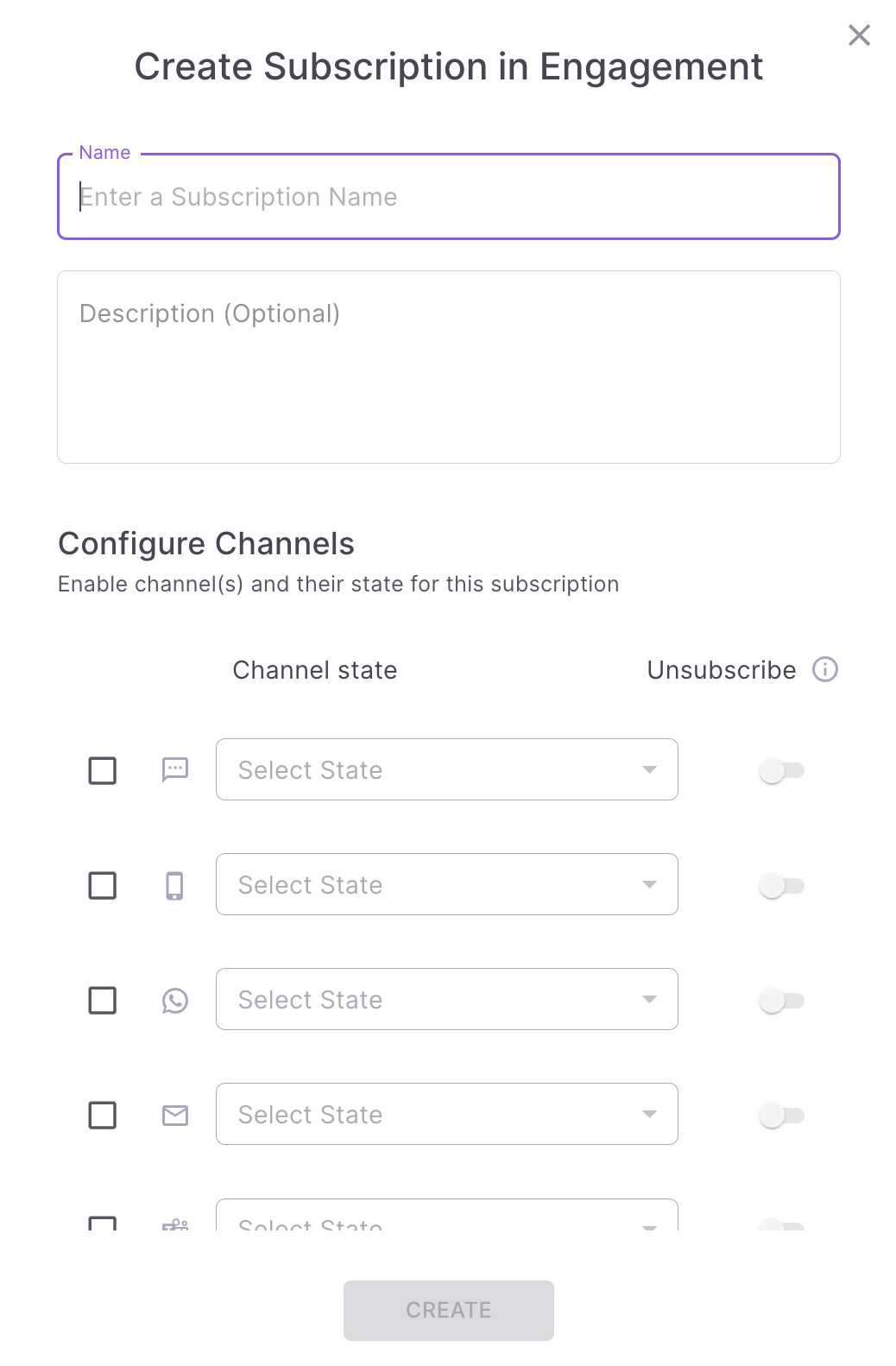Focus the Subscription Name input field

coord(448,197)
